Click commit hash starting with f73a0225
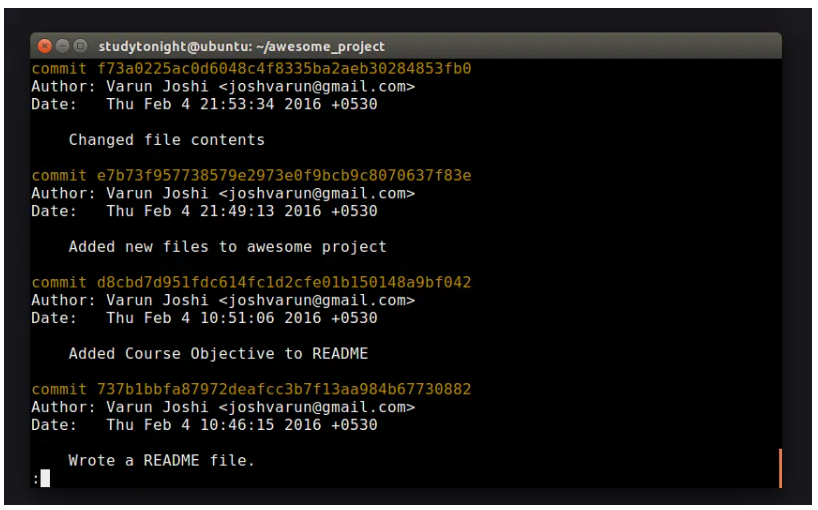 (x=283, y=69)
